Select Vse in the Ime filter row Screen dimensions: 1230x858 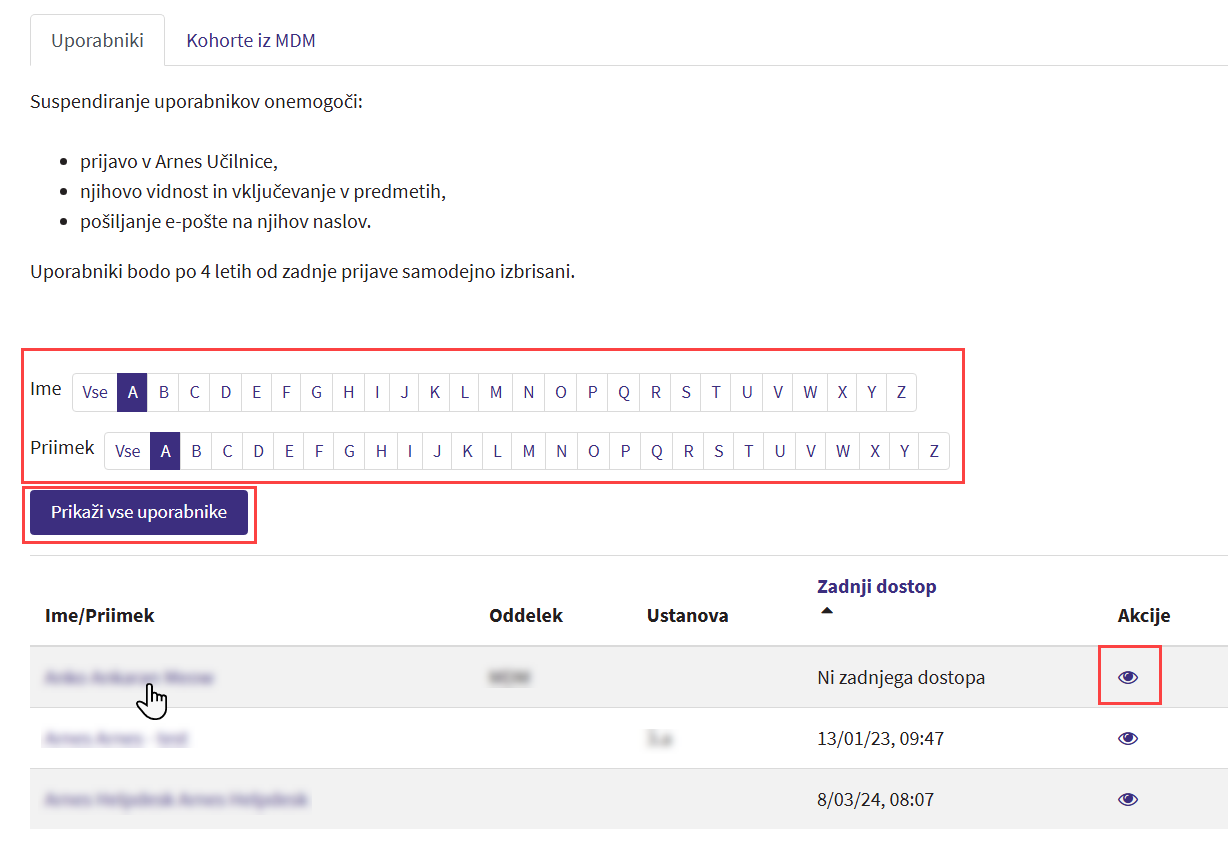point(95,392)
